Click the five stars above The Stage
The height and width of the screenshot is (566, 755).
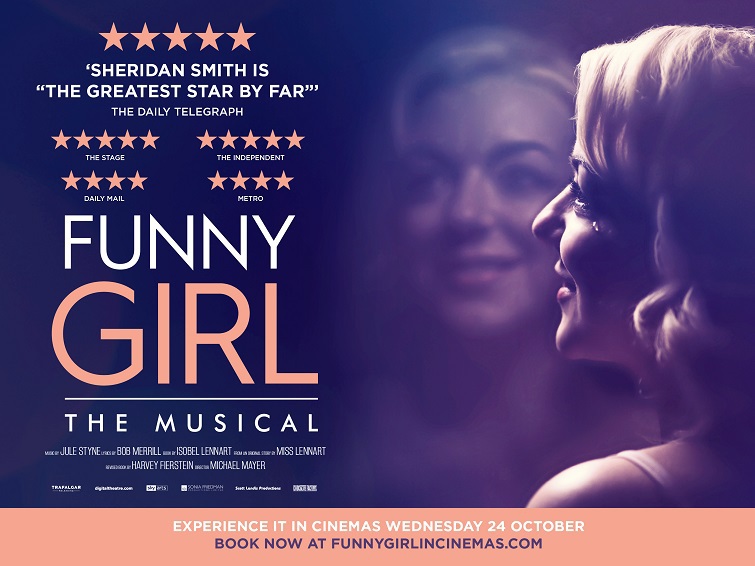pyautogui.click(x=105, y=139)
